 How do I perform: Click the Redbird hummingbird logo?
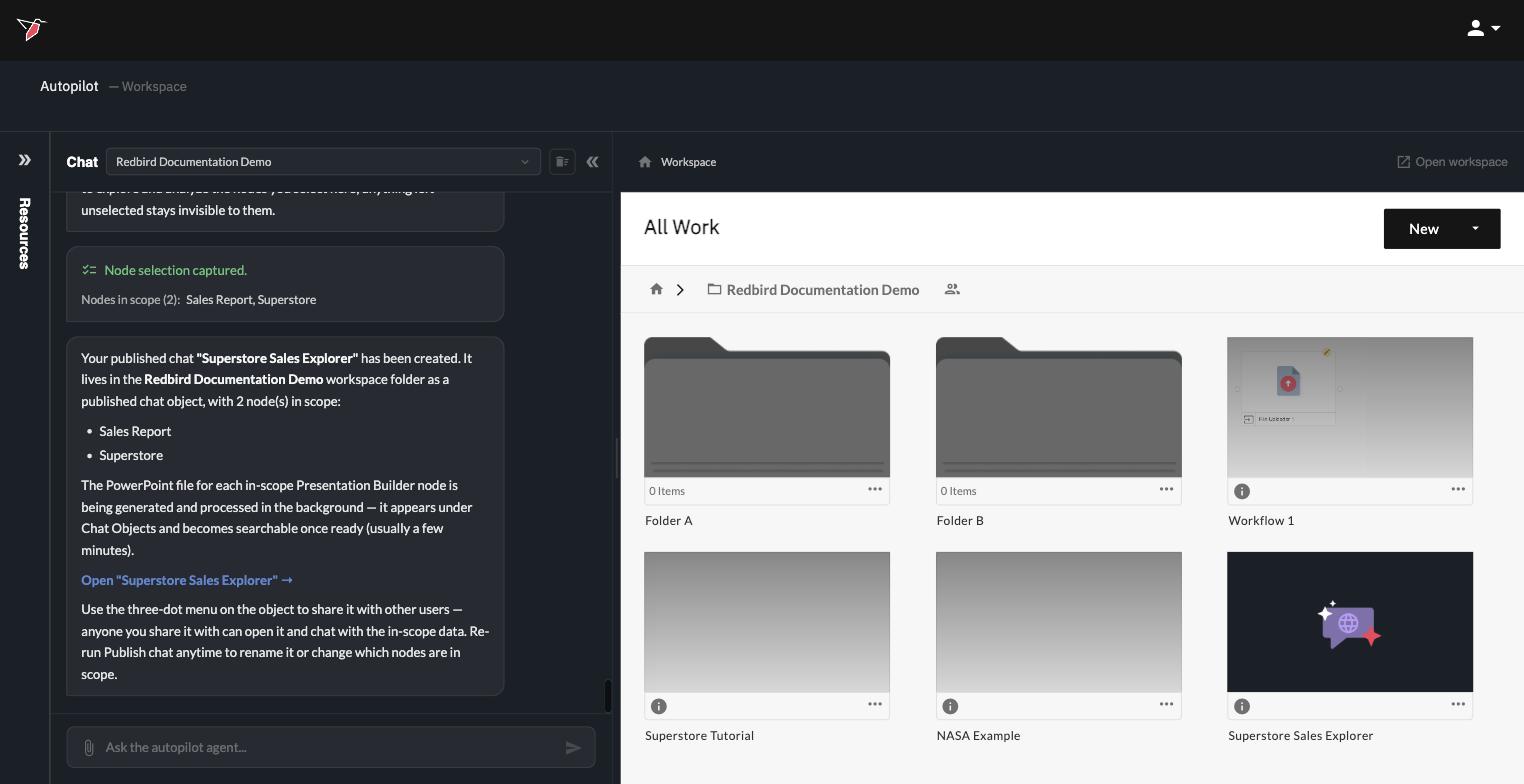click(x=31, y=29)
